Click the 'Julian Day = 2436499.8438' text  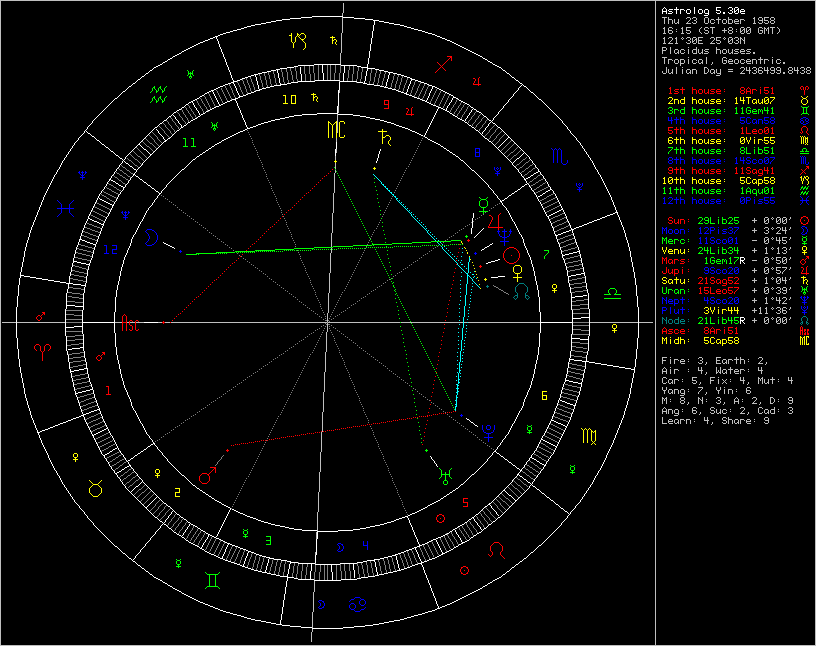(x=735, y=71)
